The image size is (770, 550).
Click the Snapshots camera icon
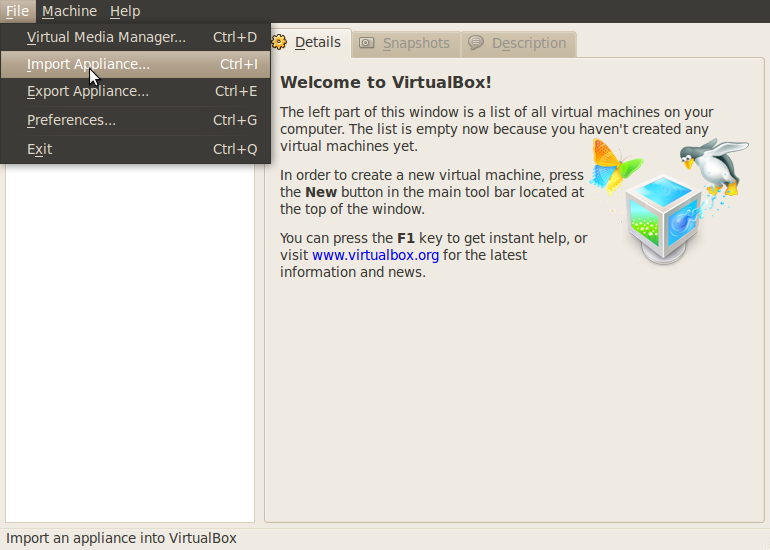(x=366, y=43)
